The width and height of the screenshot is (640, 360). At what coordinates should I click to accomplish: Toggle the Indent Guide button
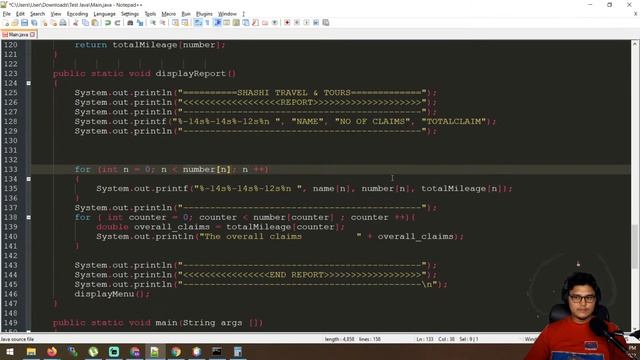pyautogui.click(x=218, y=22)
